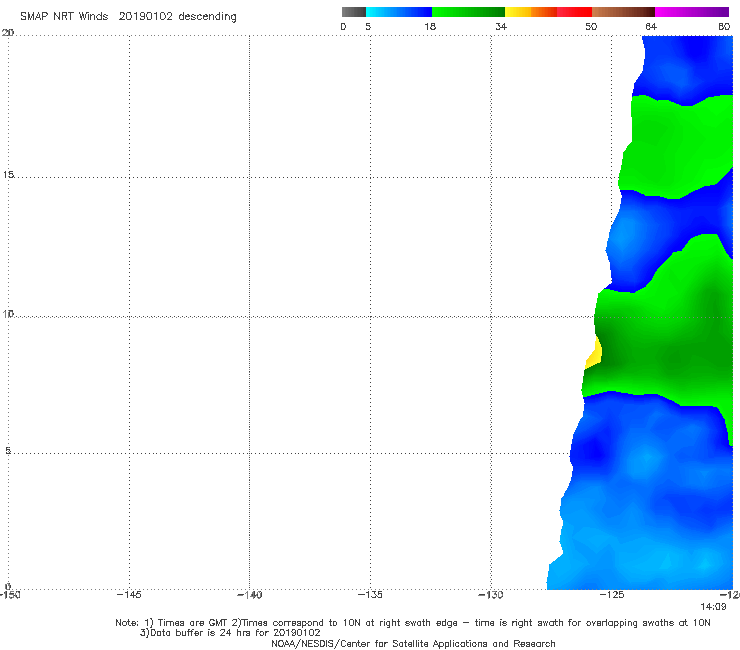This screenshot has width=740, height=650.
Task: Click the longitude axis label '-140'
Action: (249, 595)
